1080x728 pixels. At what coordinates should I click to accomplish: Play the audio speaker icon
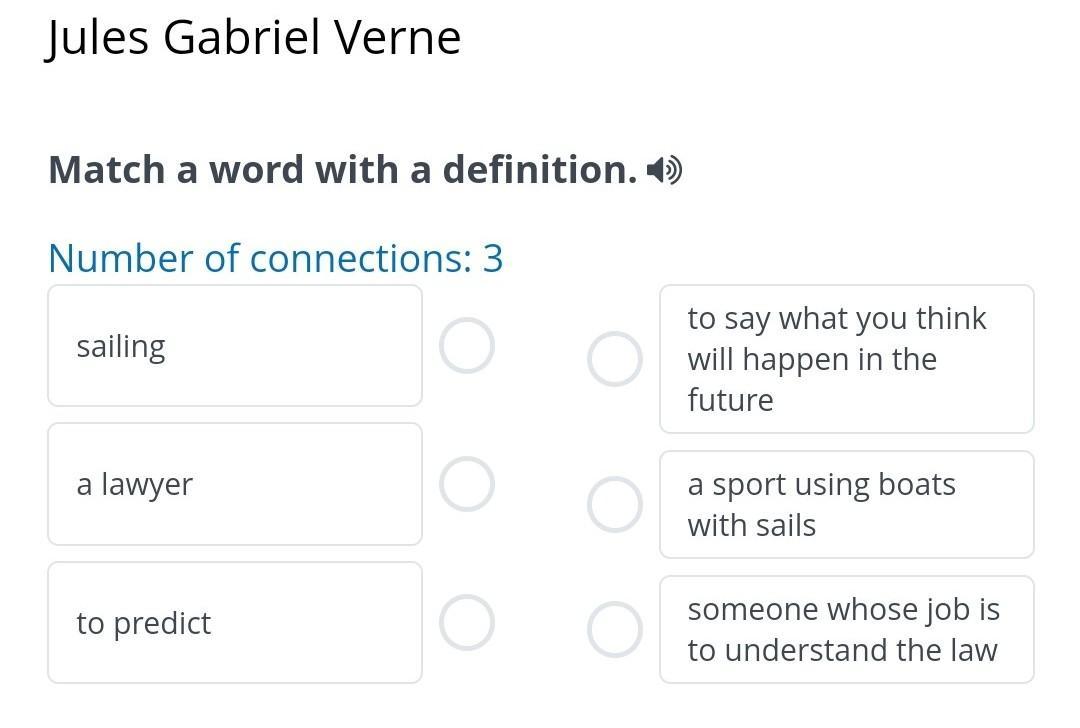click(664, 171)
